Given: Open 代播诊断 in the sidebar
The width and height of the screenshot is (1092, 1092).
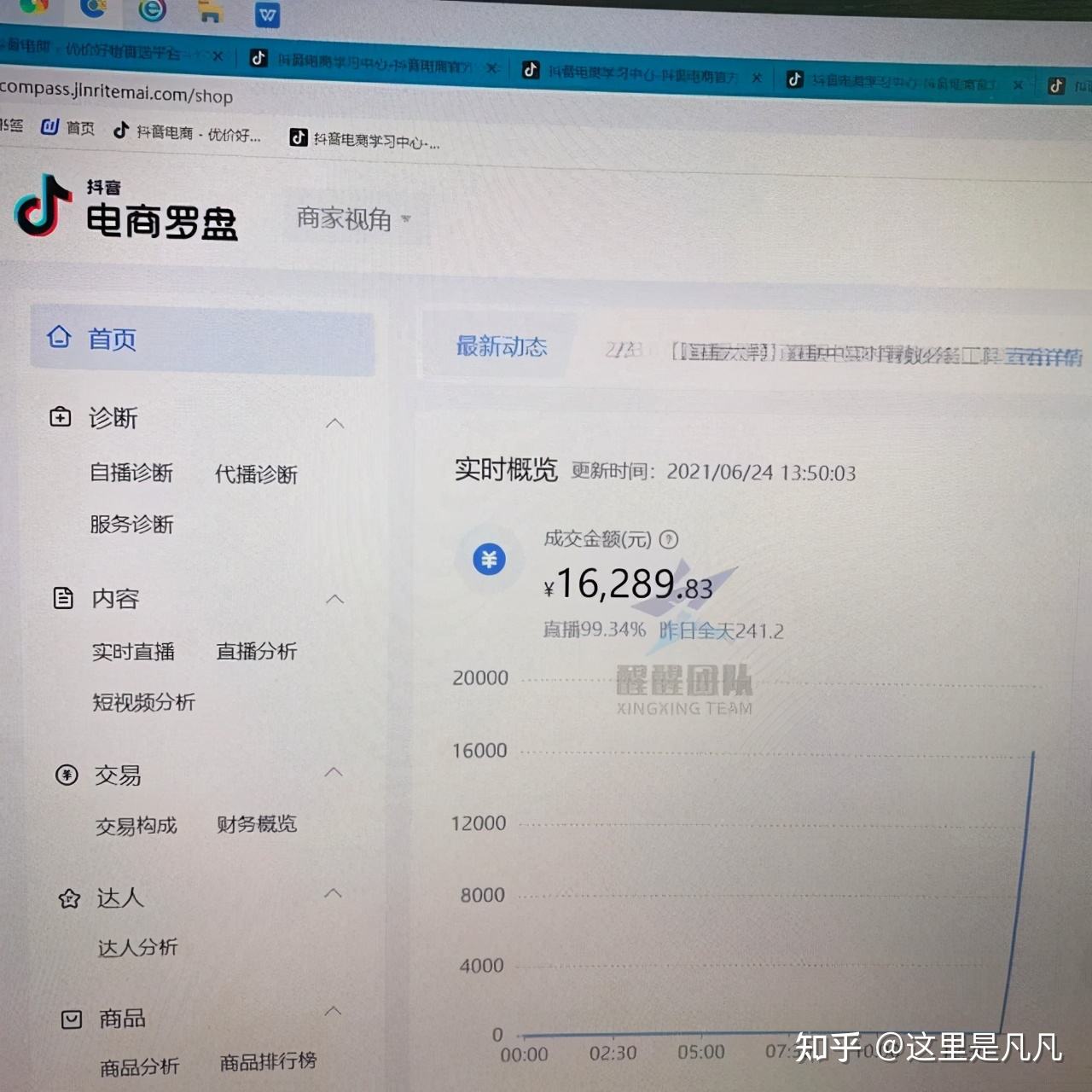Looking at the screenshot, I should click(x=256, y=474).
